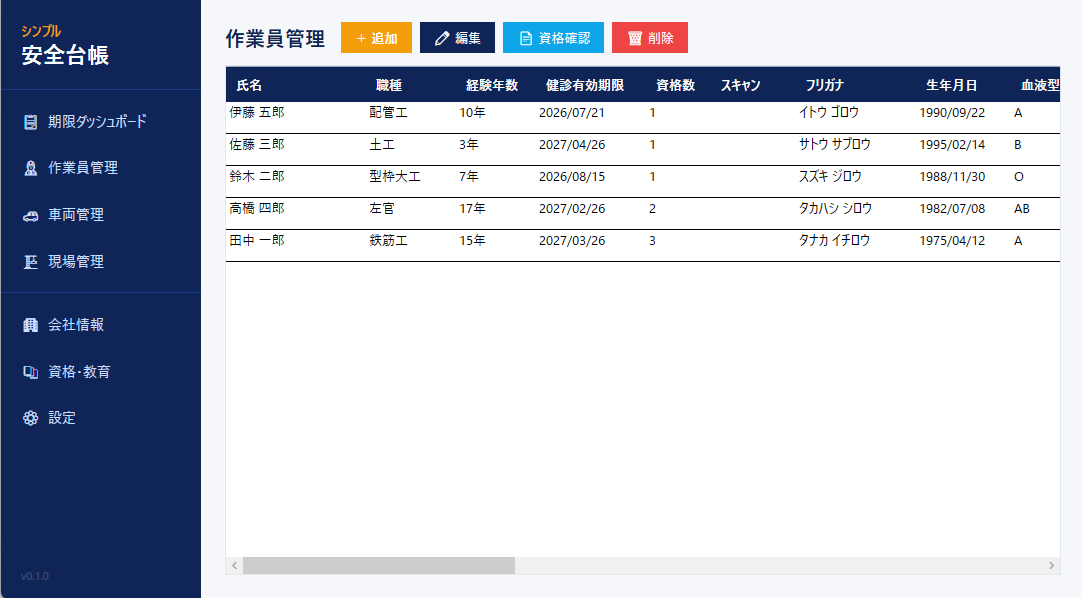
Task: Sort by 資格数 column header
Action: 675,86
